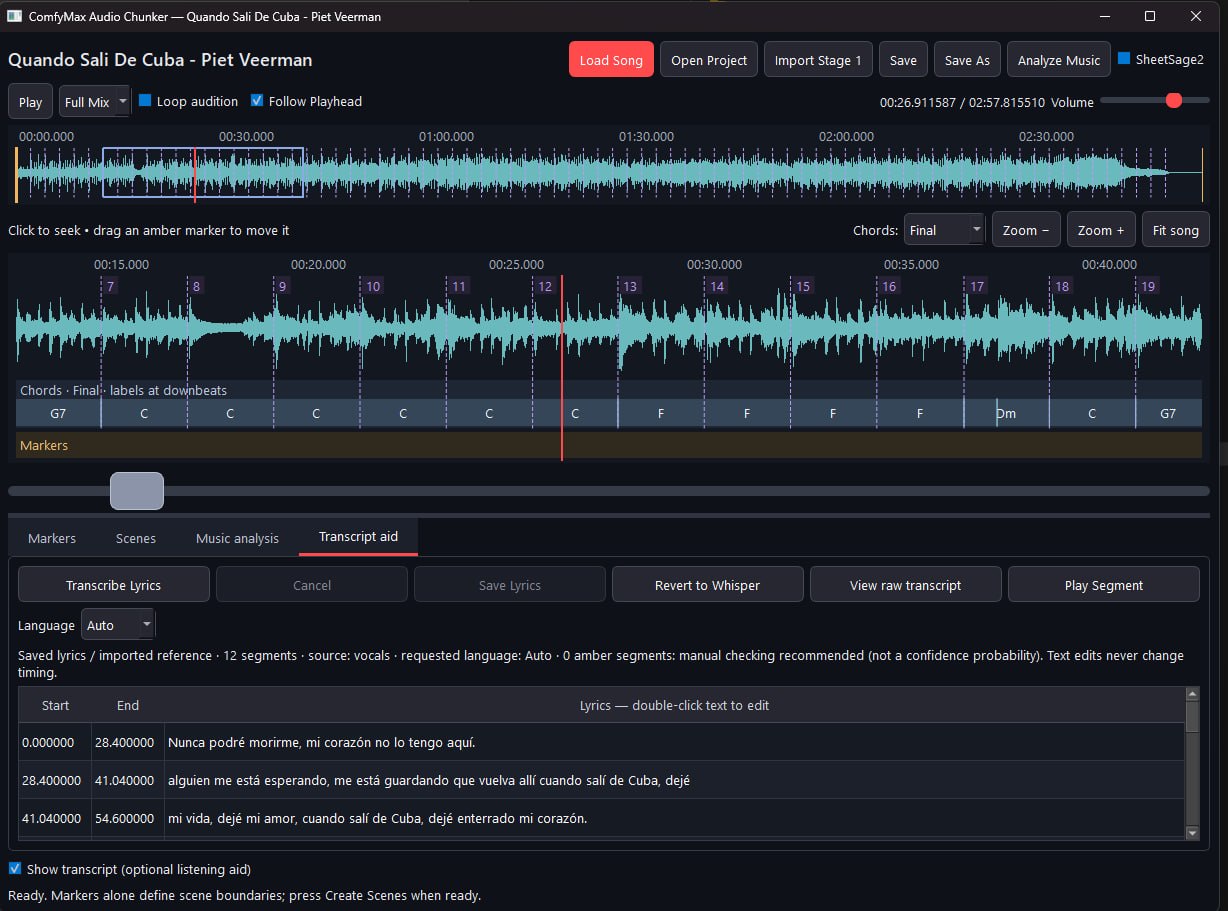Click the 54.600000 end time cell

click(128, 818)
